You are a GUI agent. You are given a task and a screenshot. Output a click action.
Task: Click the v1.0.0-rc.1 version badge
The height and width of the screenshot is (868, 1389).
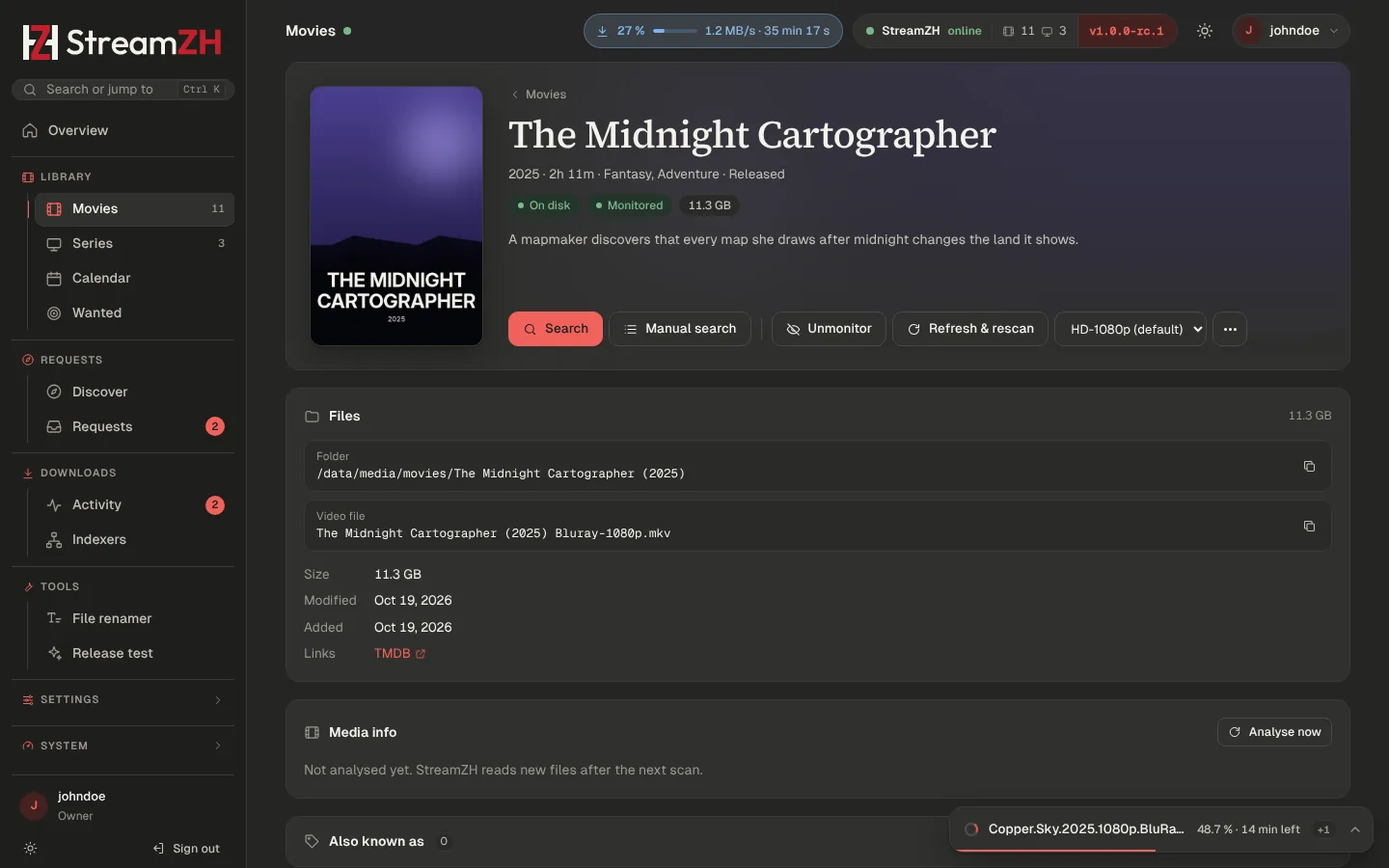pyautogui.click(x=1127, y=31)
